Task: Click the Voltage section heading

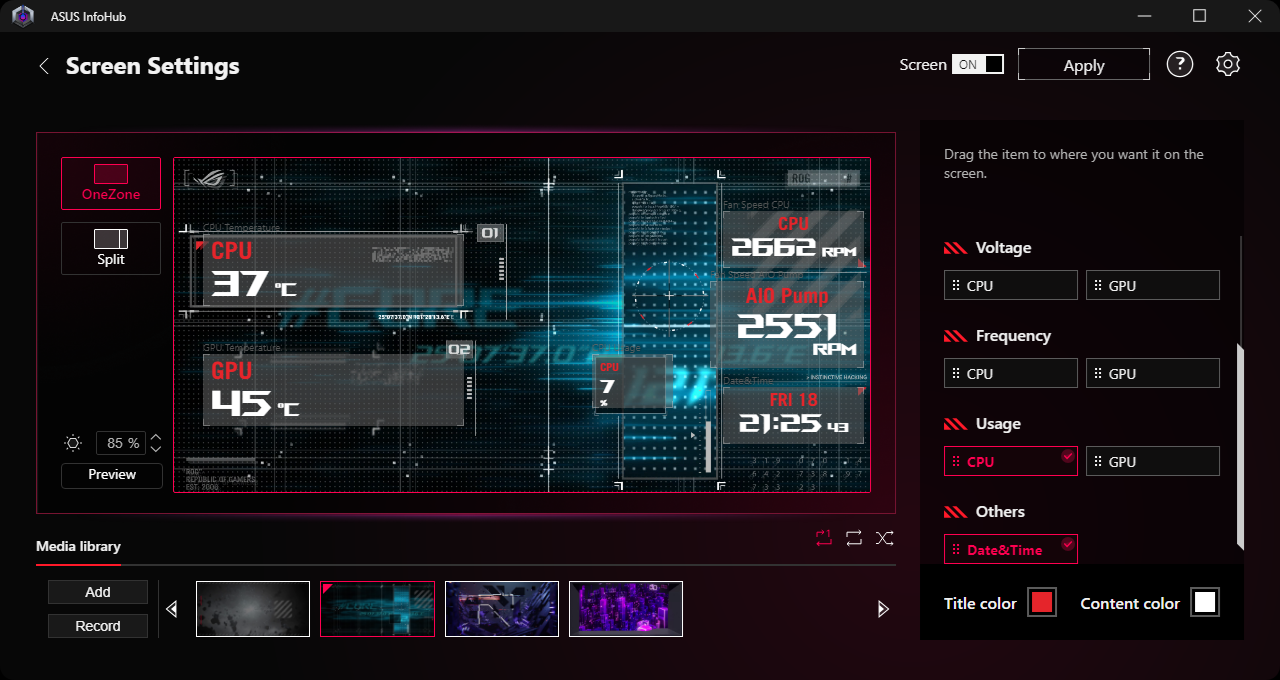Action: coord(1003,248)
